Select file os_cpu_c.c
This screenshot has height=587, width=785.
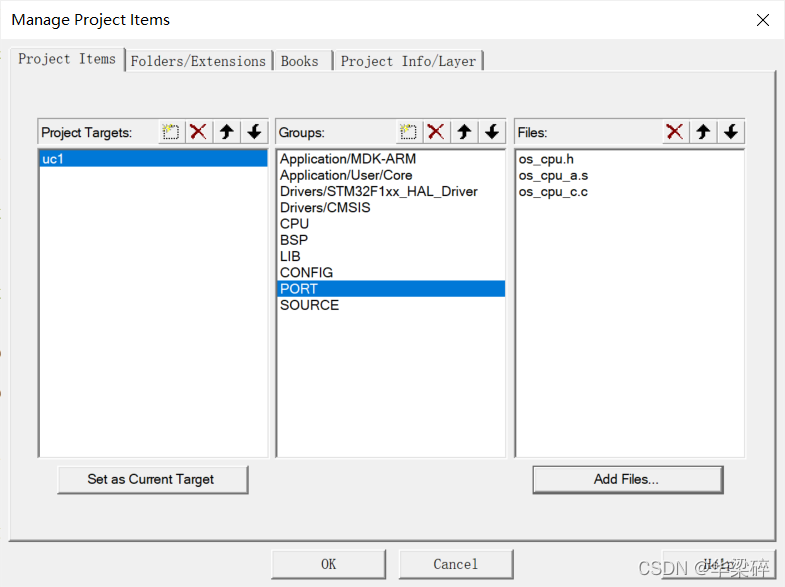(x=629, y=192)
